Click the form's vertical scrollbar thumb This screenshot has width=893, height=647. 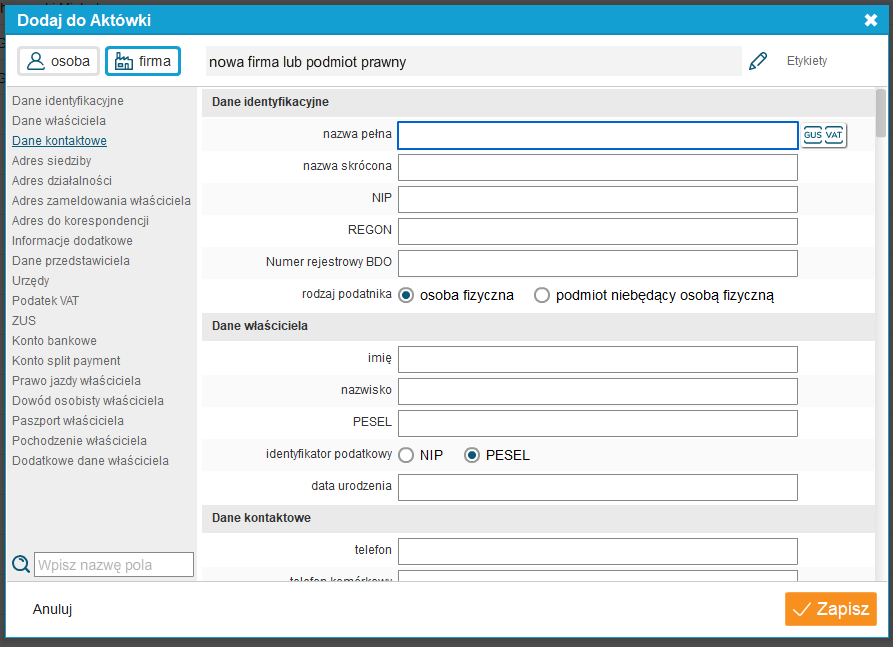pyautogui.click(x=881, y=113)
